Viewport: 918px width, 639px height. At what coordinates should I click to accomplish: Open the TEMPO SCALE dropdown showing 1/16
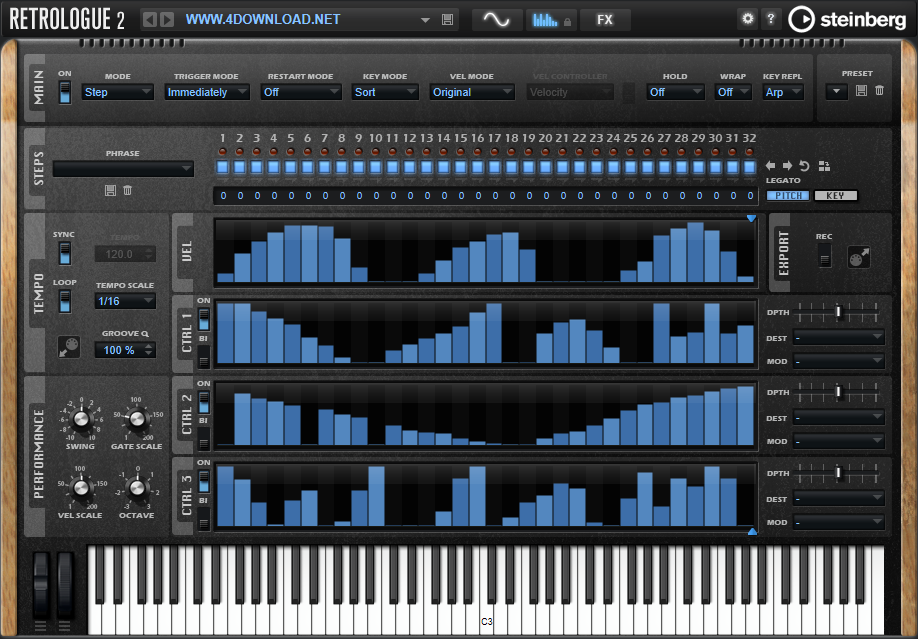coord(125,301)
